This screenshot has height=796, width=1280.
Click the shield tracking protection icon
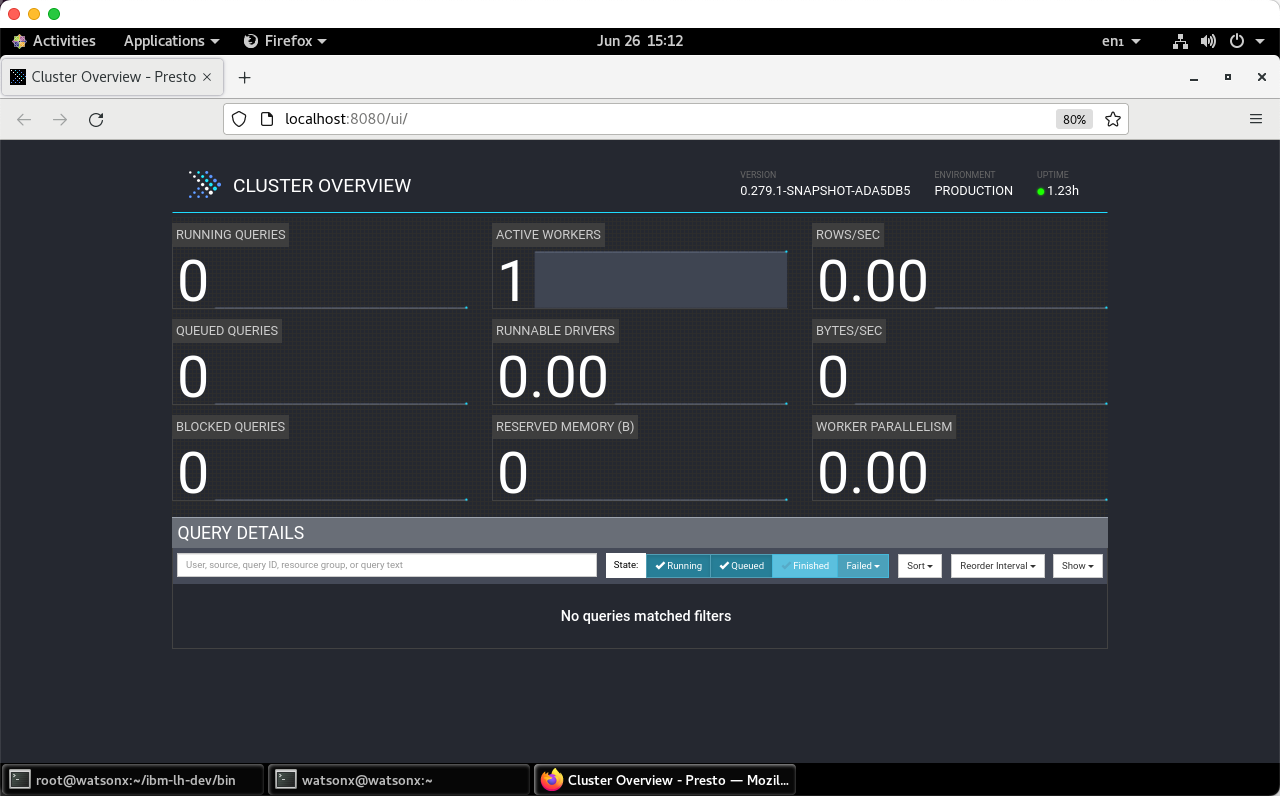(x=239, y=119)
